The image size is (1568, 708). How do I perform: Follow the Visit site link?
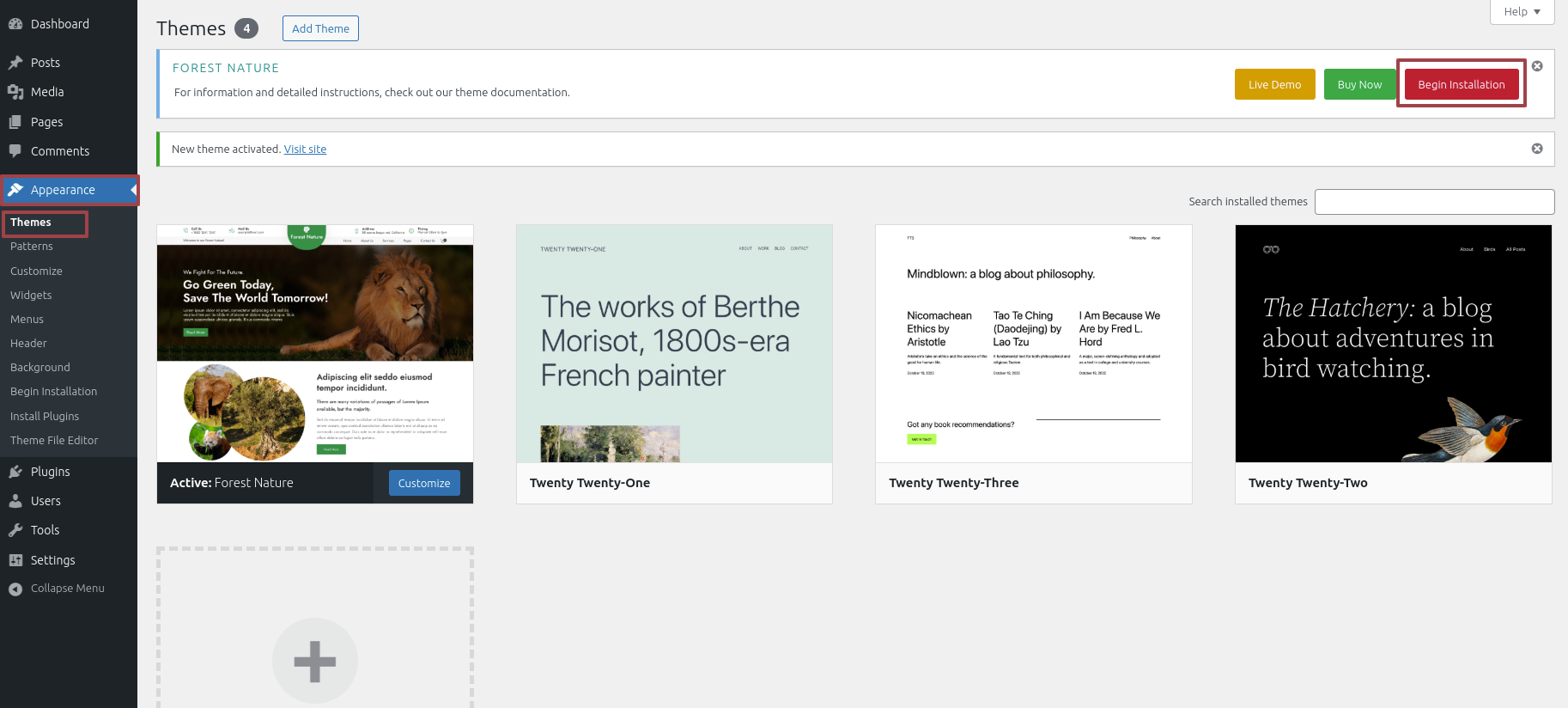tap(305, 149)
